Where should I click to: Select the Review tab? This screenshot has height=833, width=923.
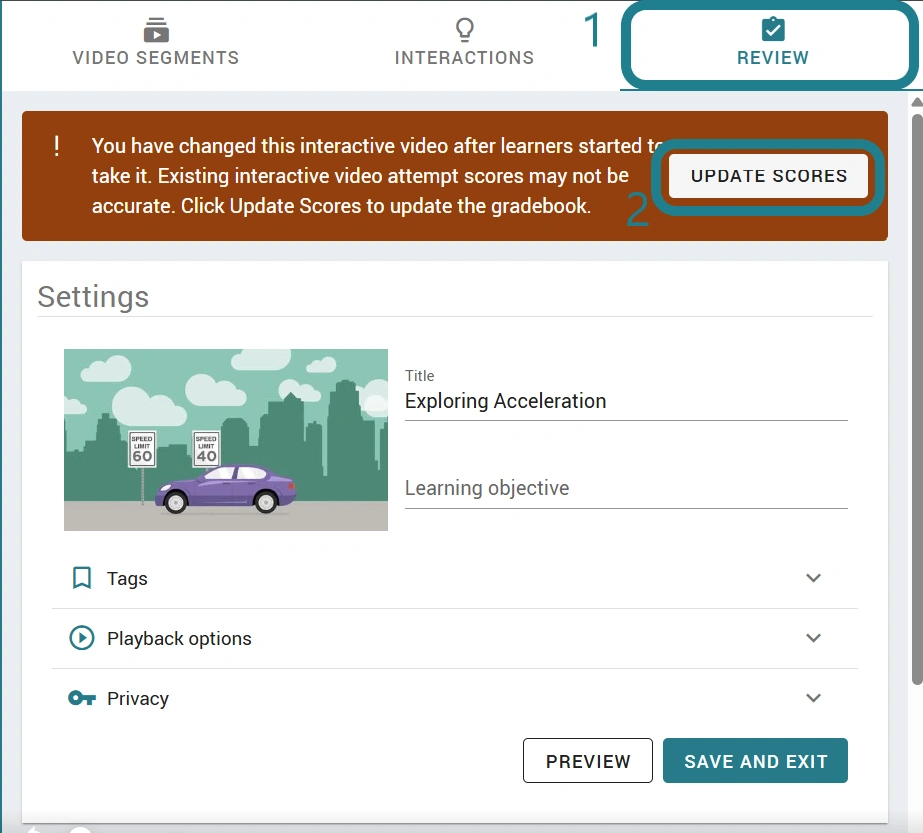point(772,43)
